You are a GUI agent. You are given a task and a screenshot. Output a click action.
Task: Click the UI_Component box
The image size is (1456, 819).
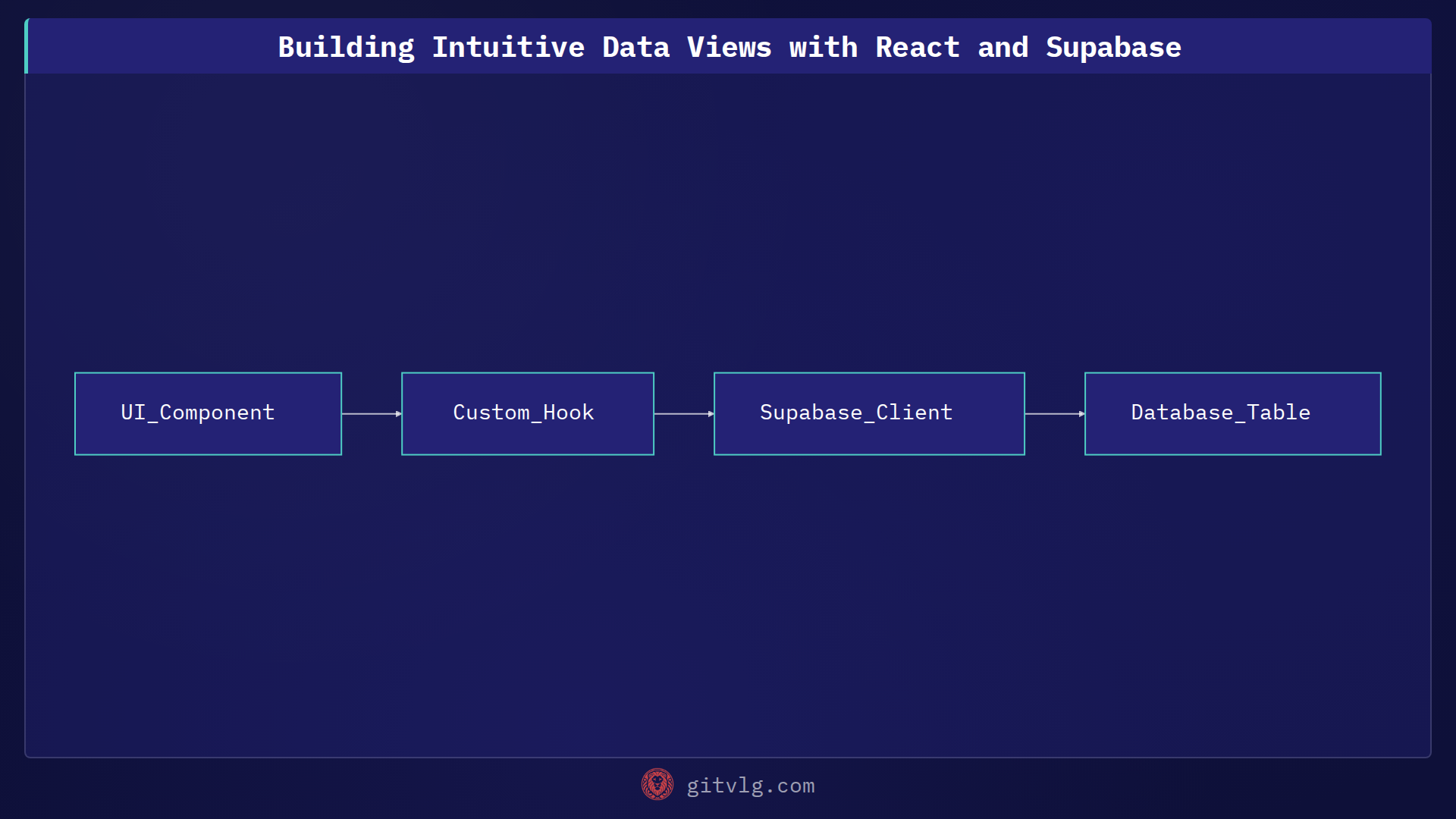208,413
